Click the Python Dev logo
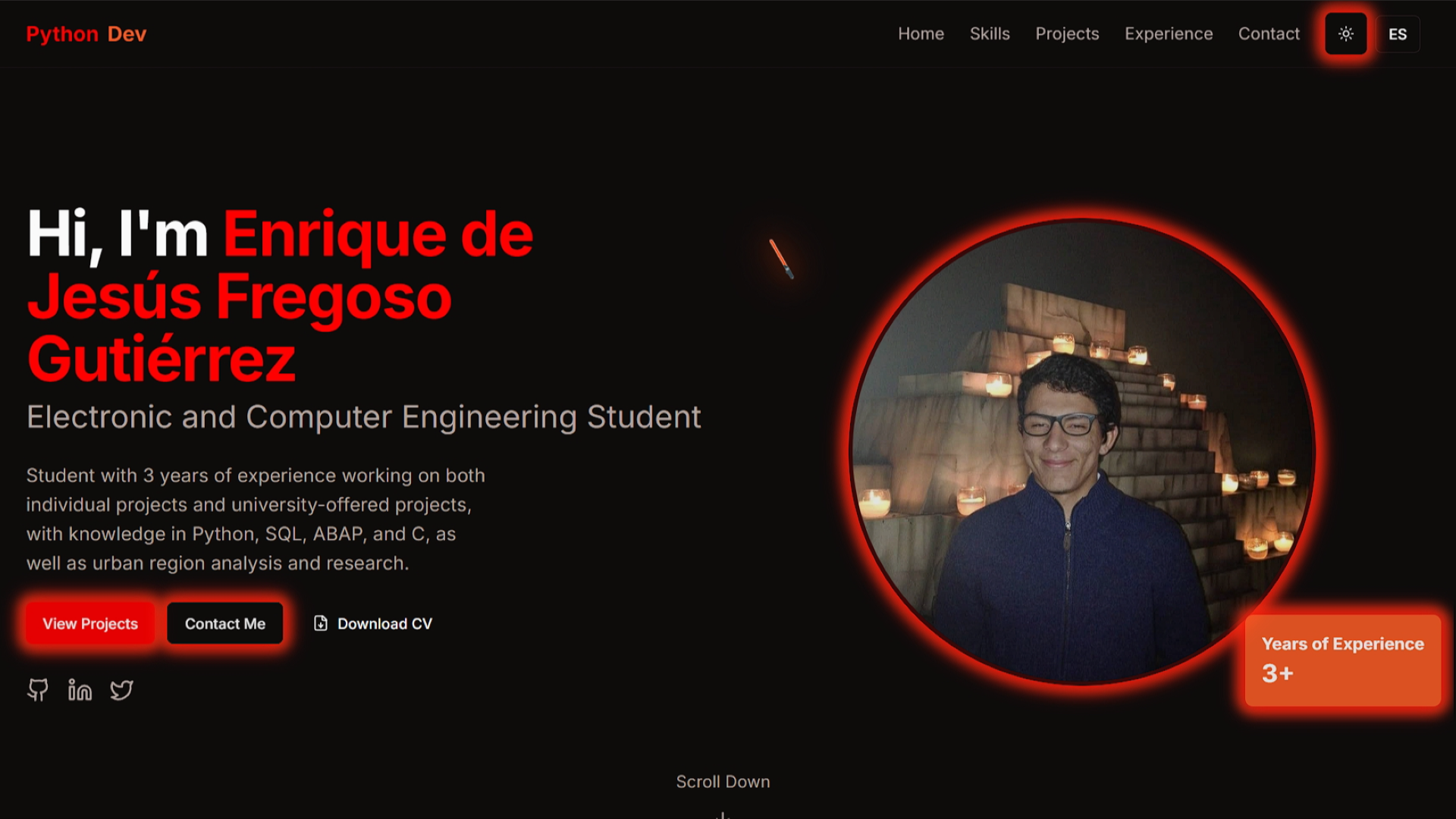 point(86,34)
